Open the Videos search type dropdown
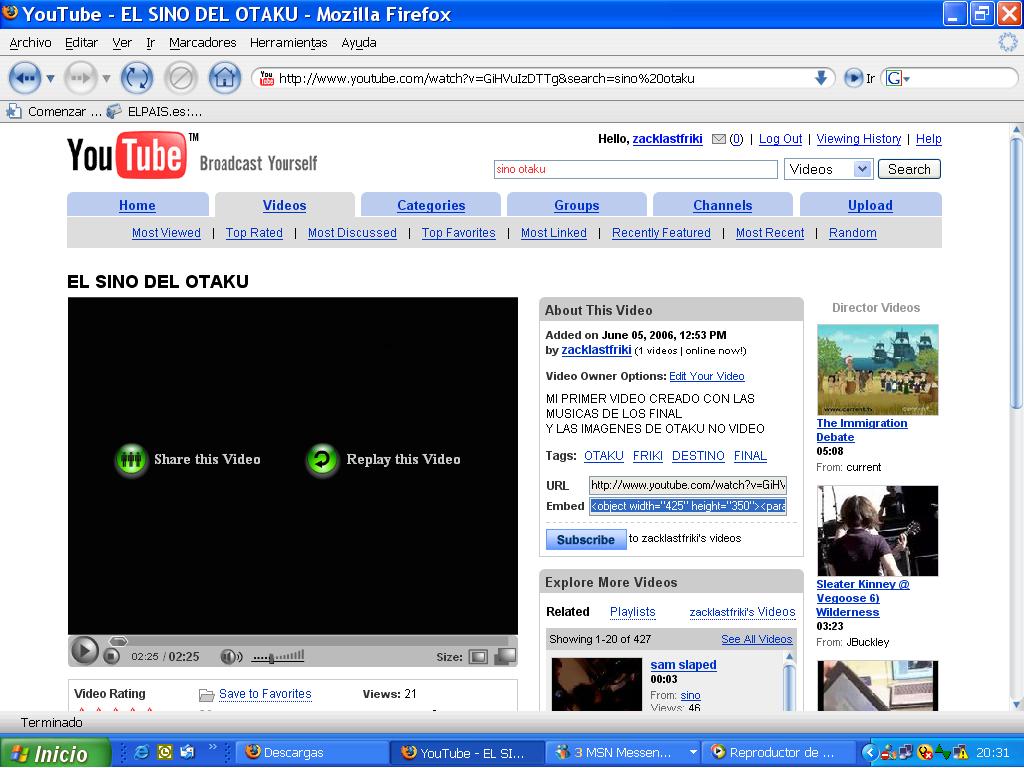 click(862, 169)
